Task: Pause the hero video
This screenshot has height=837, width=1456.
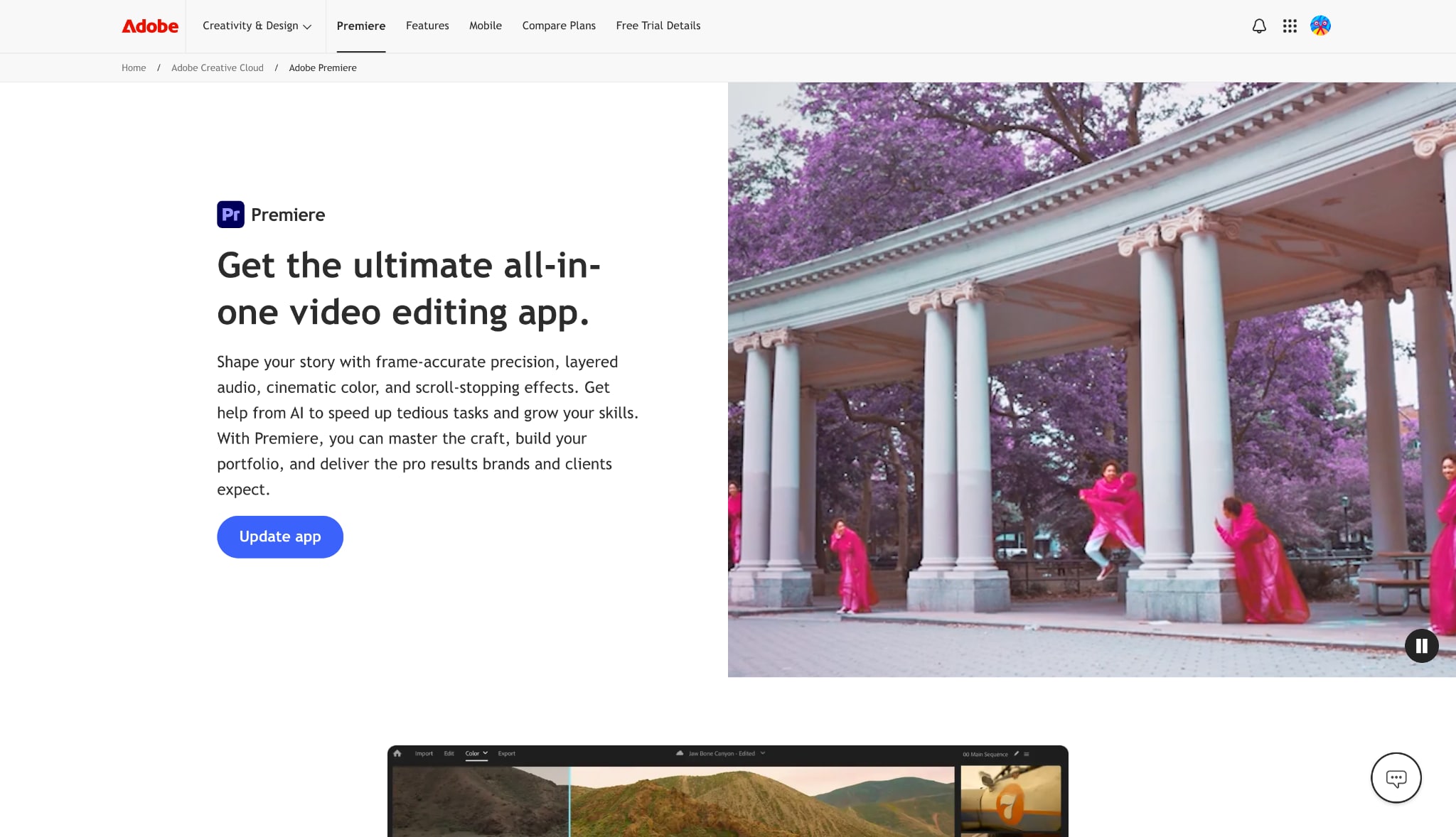Action: point(1421,646)
